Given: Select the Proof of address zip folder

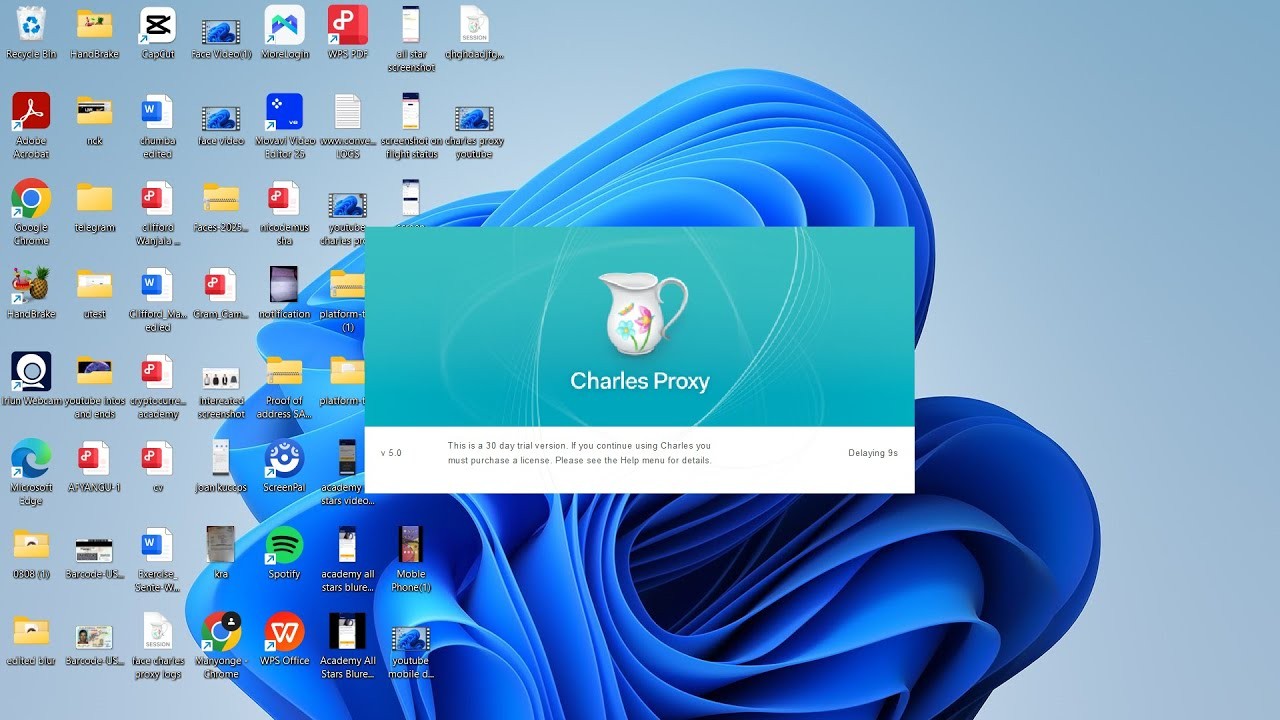Looking at the screenshot, I should 284,386.
